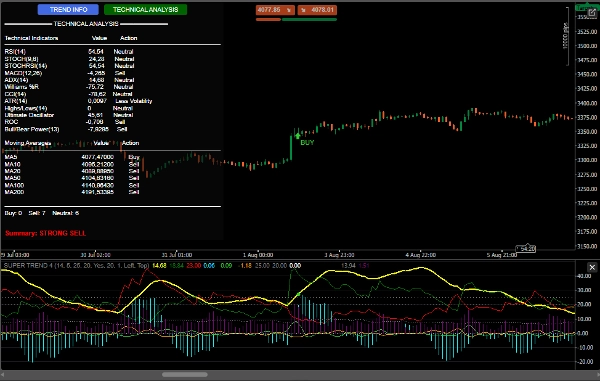
Task: Click the 1 Aug 00:00 time axis label
Action: [258, 255]
